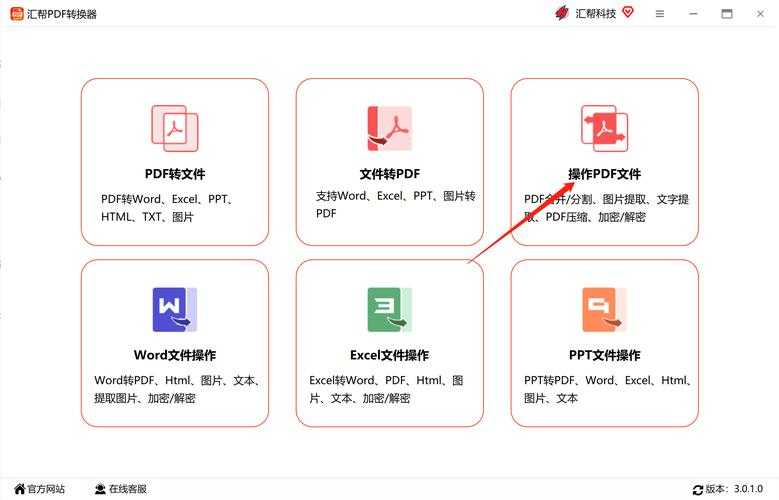Click description 'Excel转Word、PDF、Html'
The width and height of the screenshot is (779, 500).
pyautogui.click(x=386, y=390)
